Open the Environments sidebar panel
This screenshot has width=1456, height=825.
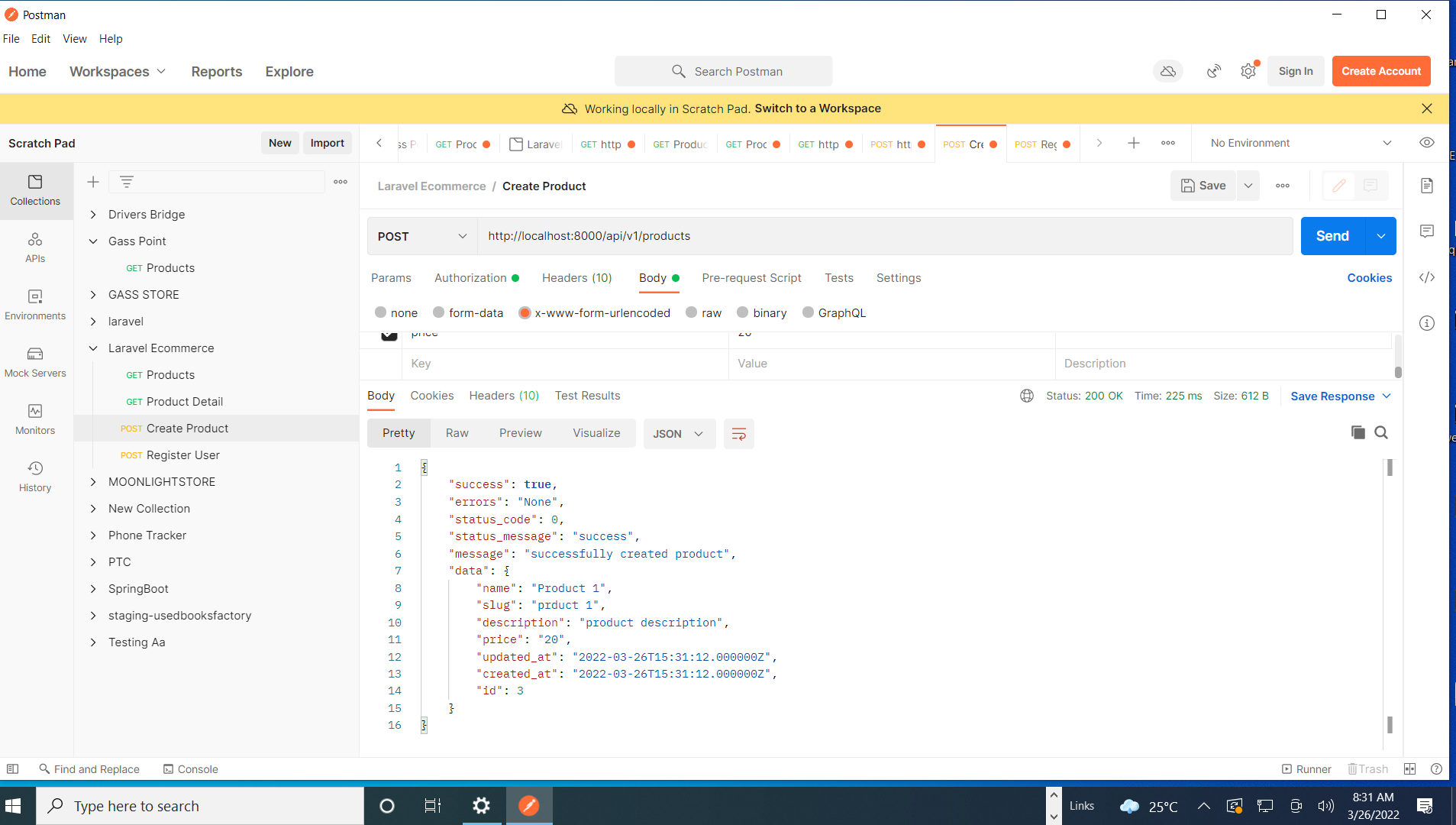tap(35, 305)
